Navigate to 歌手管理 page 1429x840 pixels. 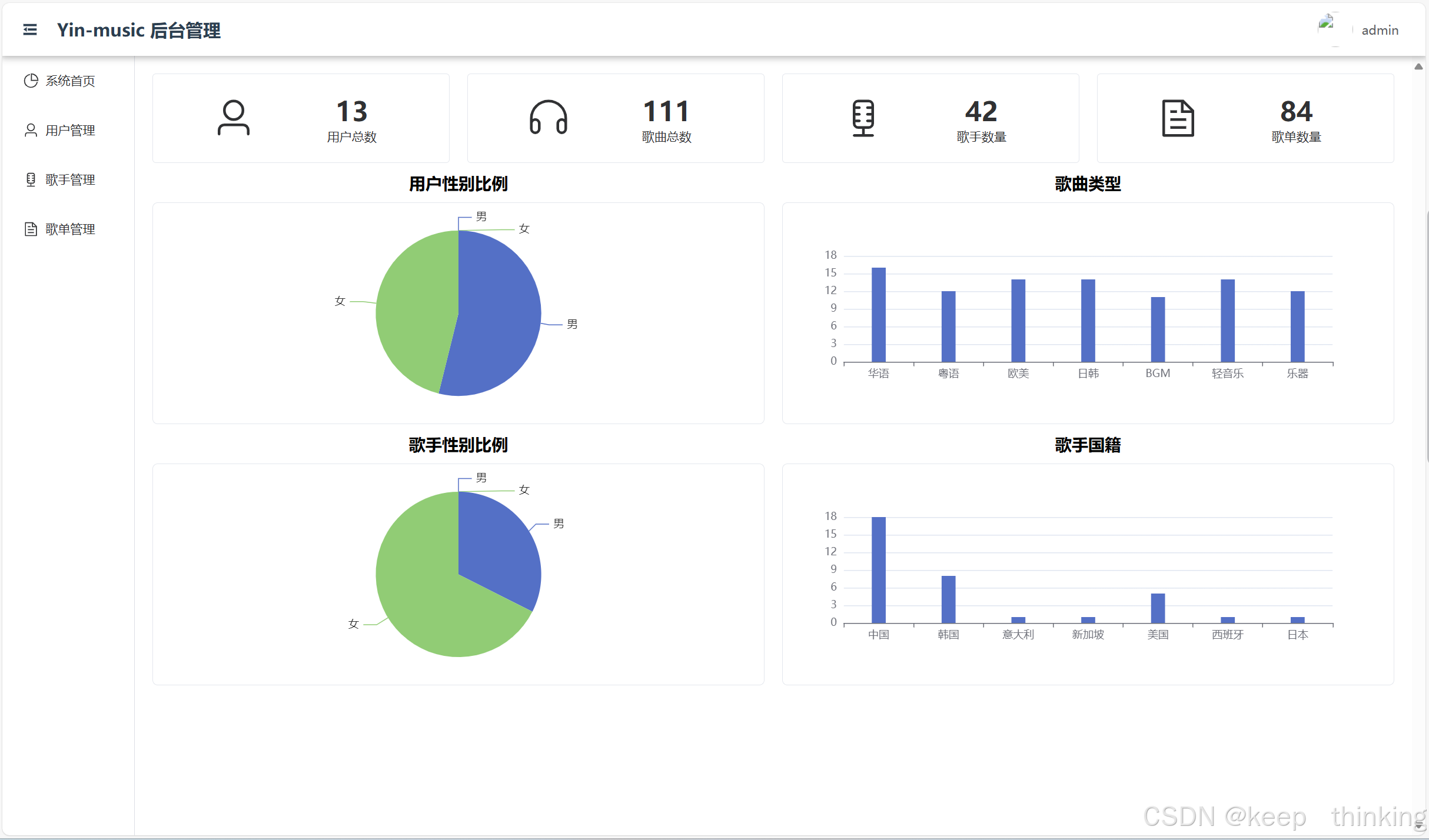[70, 179]
